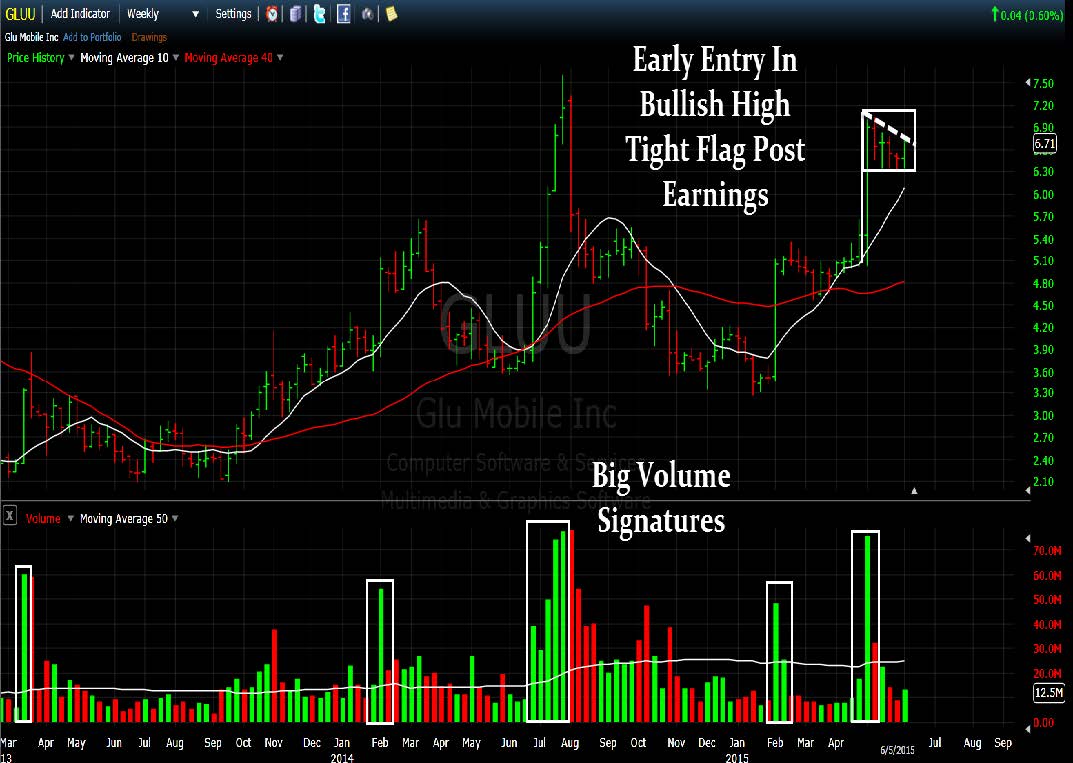The height and width of the screenshot is (763, 1073).
Task: Share chart via Facebook icon
Action: [344, 14]
